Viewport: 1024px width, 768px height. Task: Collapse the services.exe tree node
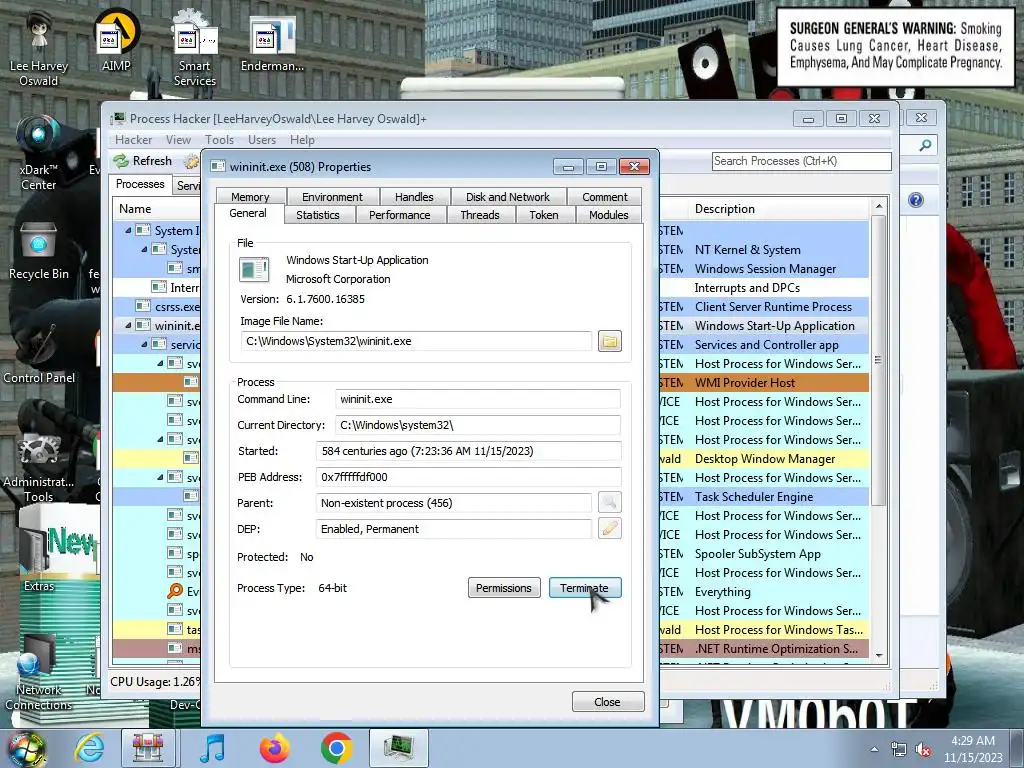[x=144, y=344]
